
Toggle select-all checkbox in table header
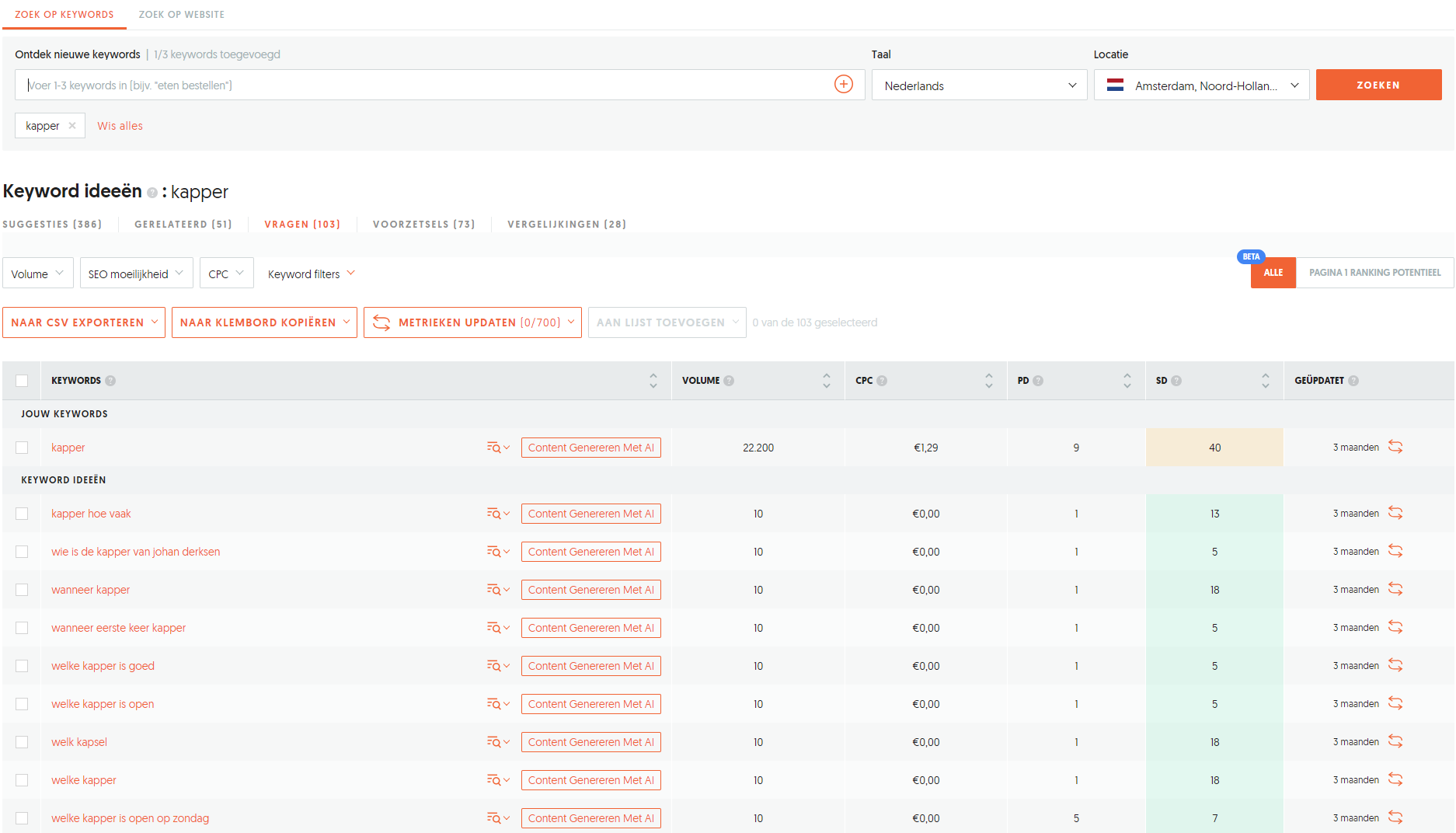pos(22,381)
